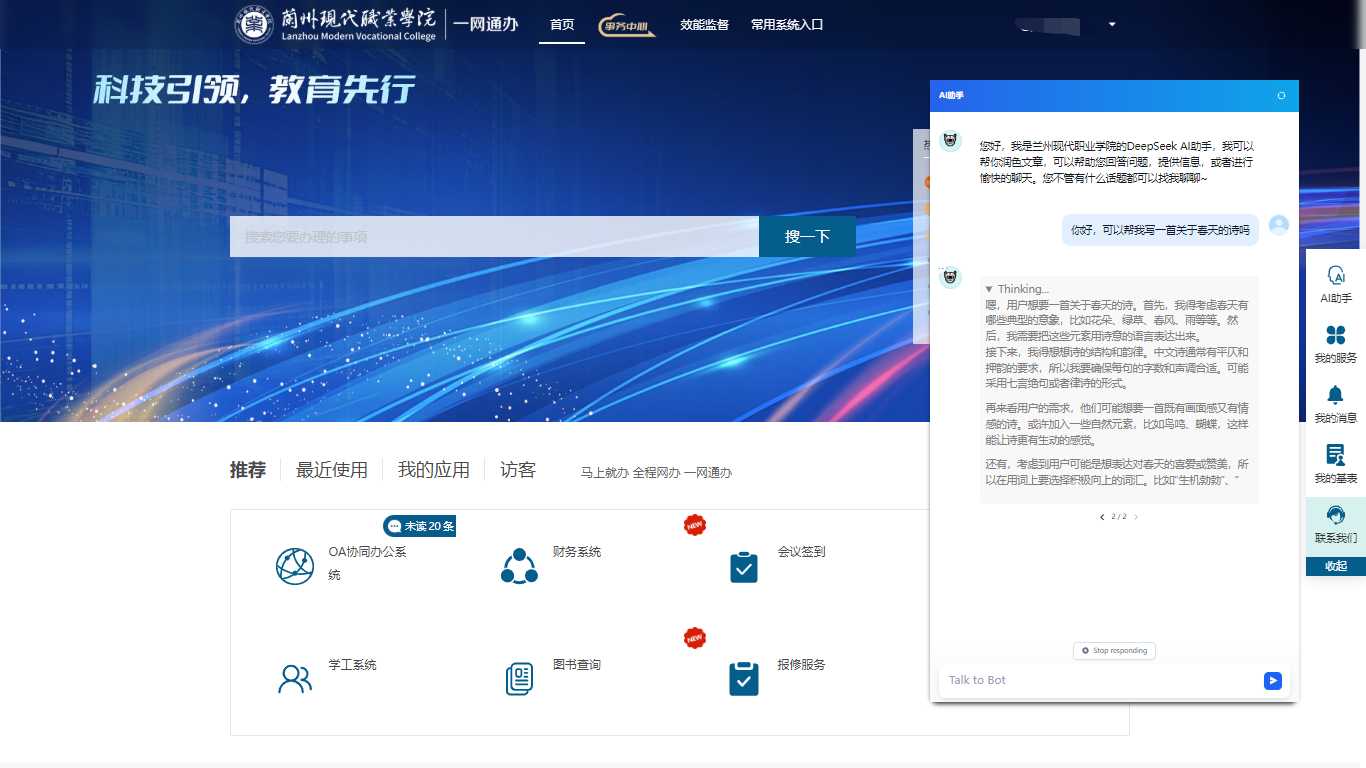The width and height of the screenshot is (1366, 768).
Task: Select the 我的应用 tab
Action: click(x=433, y=470)
